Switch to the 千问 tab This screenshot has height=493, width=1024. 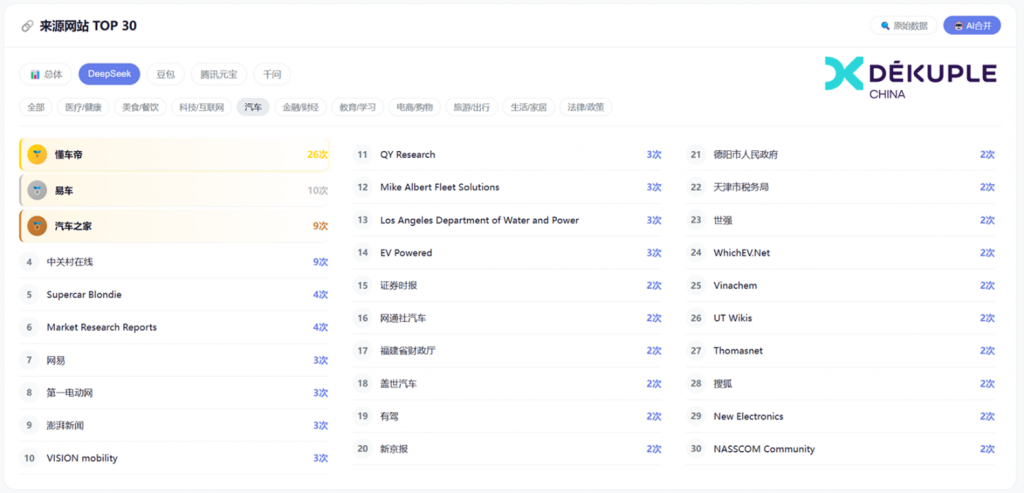272,74
